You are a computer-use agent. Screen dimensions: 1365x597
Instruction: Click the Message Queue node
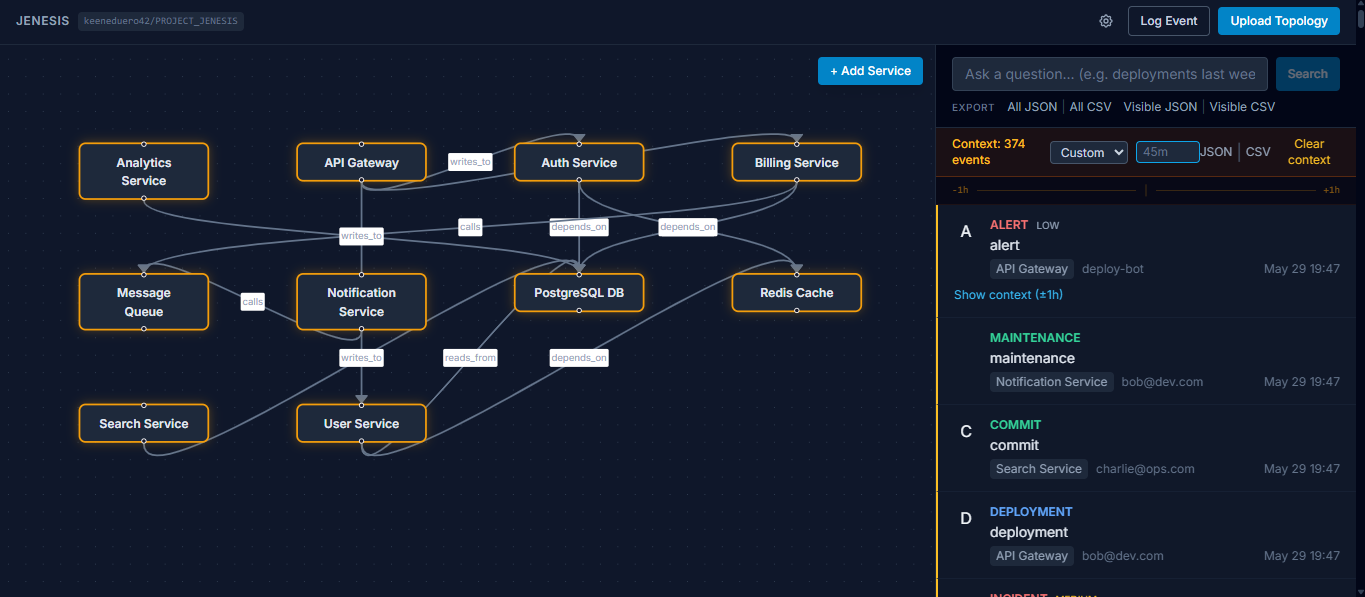pos(144,302)
